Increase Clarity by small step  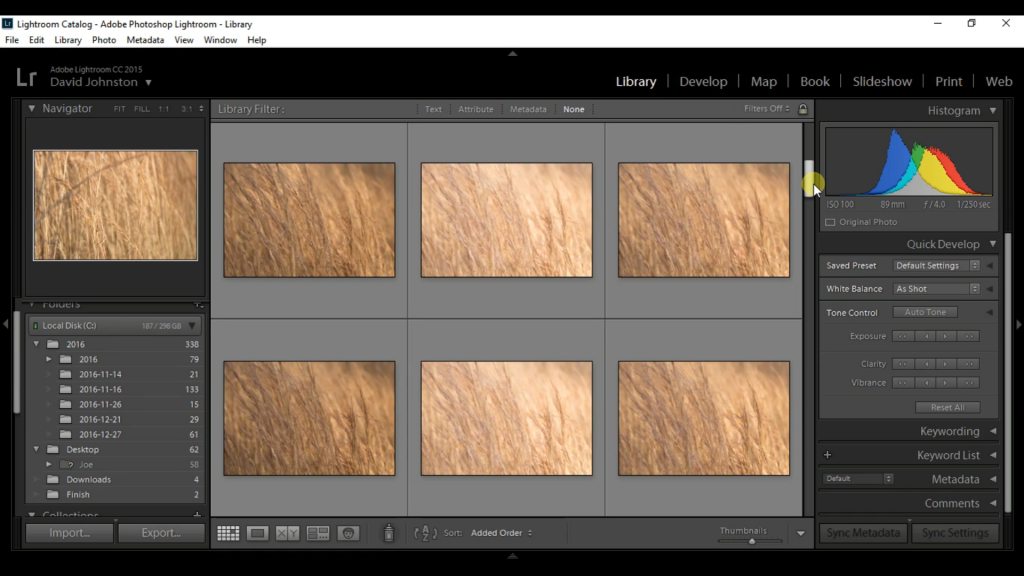point(946,364)
